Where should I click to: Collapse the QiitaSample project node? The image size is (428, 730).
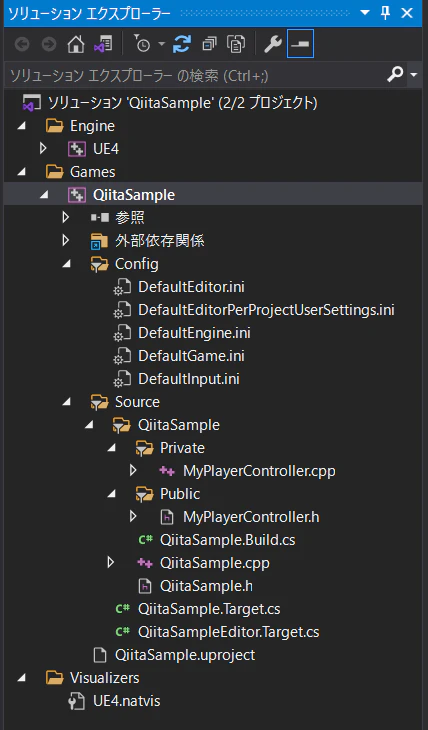pos(44,195)
